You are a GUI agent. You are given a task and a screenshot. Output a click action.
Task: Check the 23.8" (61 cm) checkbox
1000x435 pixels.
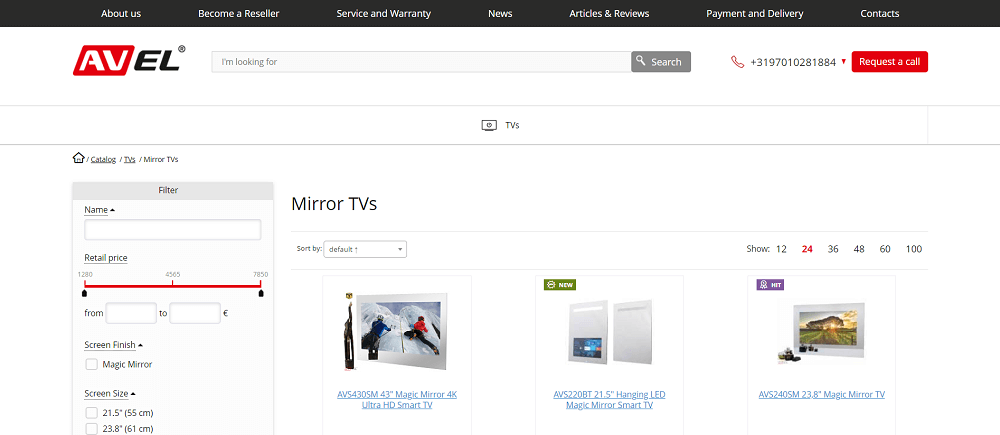click(x=91, y=429)
